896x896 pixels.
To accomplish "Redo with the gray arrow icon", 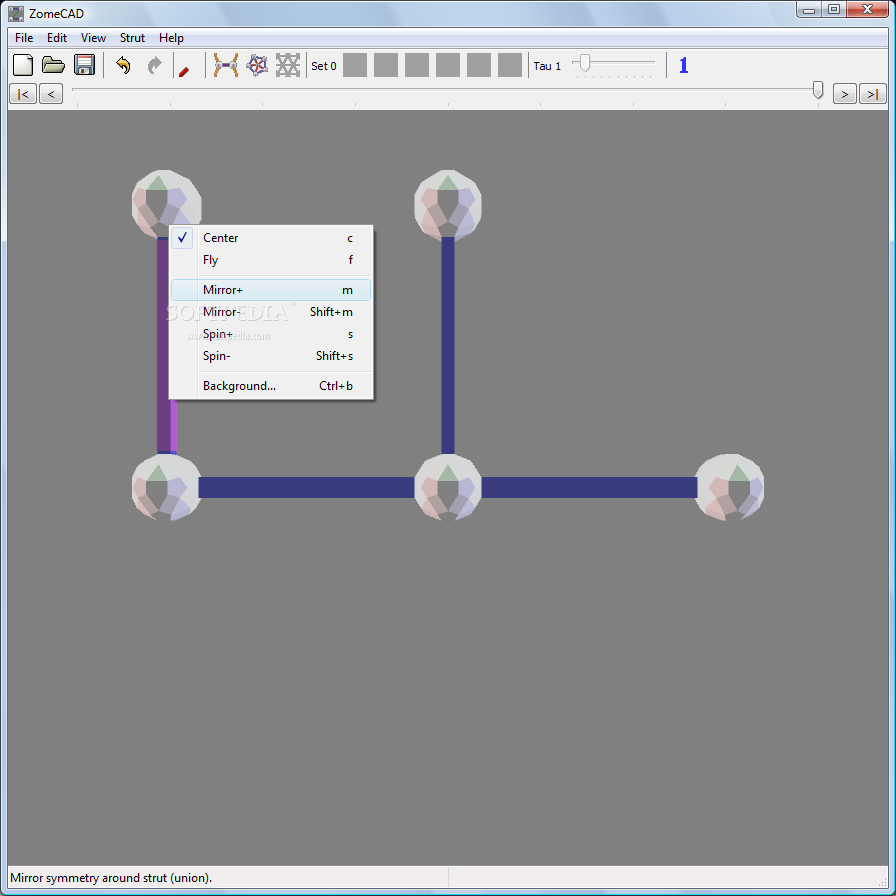I will tap(154, 65).
